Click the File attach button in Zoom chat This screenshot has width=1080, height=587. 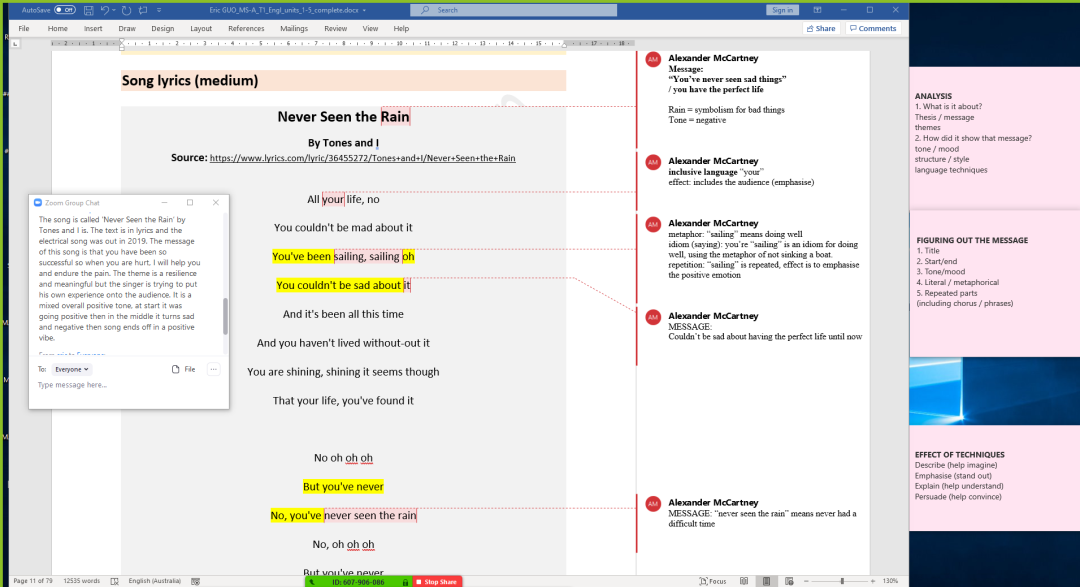pos(183,369)
